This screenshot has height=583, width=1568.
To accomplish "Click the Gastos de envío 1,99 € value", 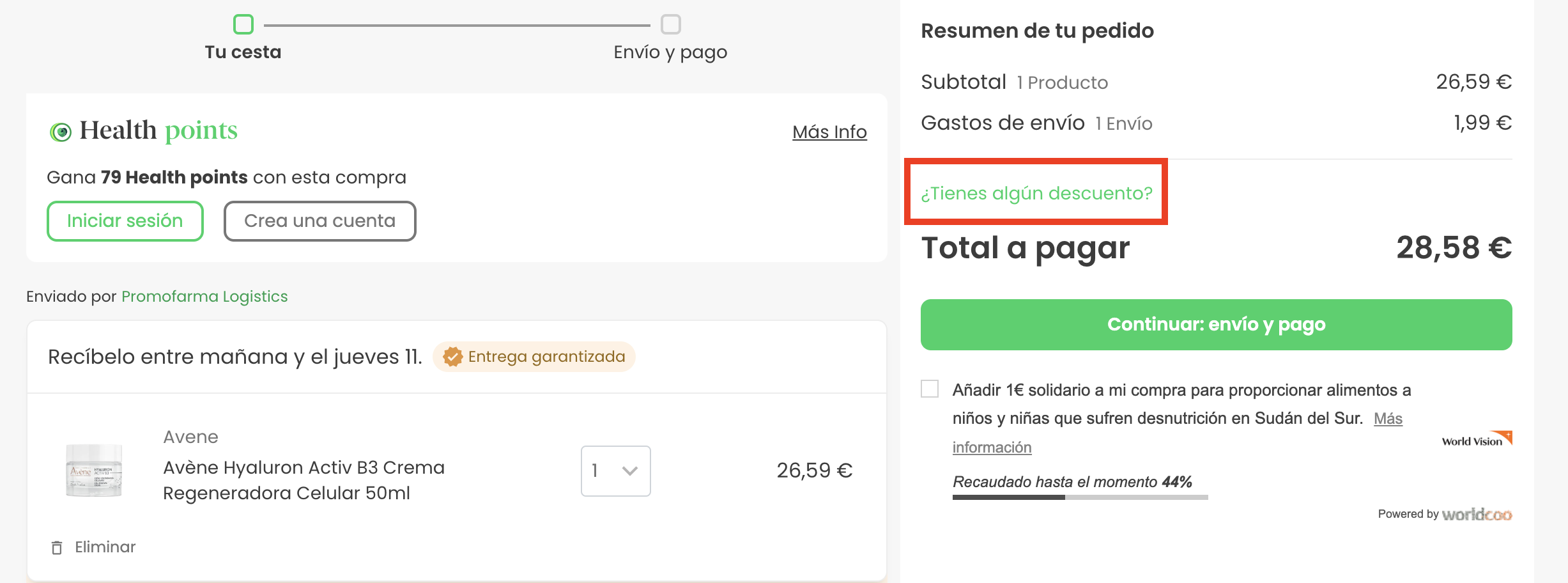I will coord(1483,123).
